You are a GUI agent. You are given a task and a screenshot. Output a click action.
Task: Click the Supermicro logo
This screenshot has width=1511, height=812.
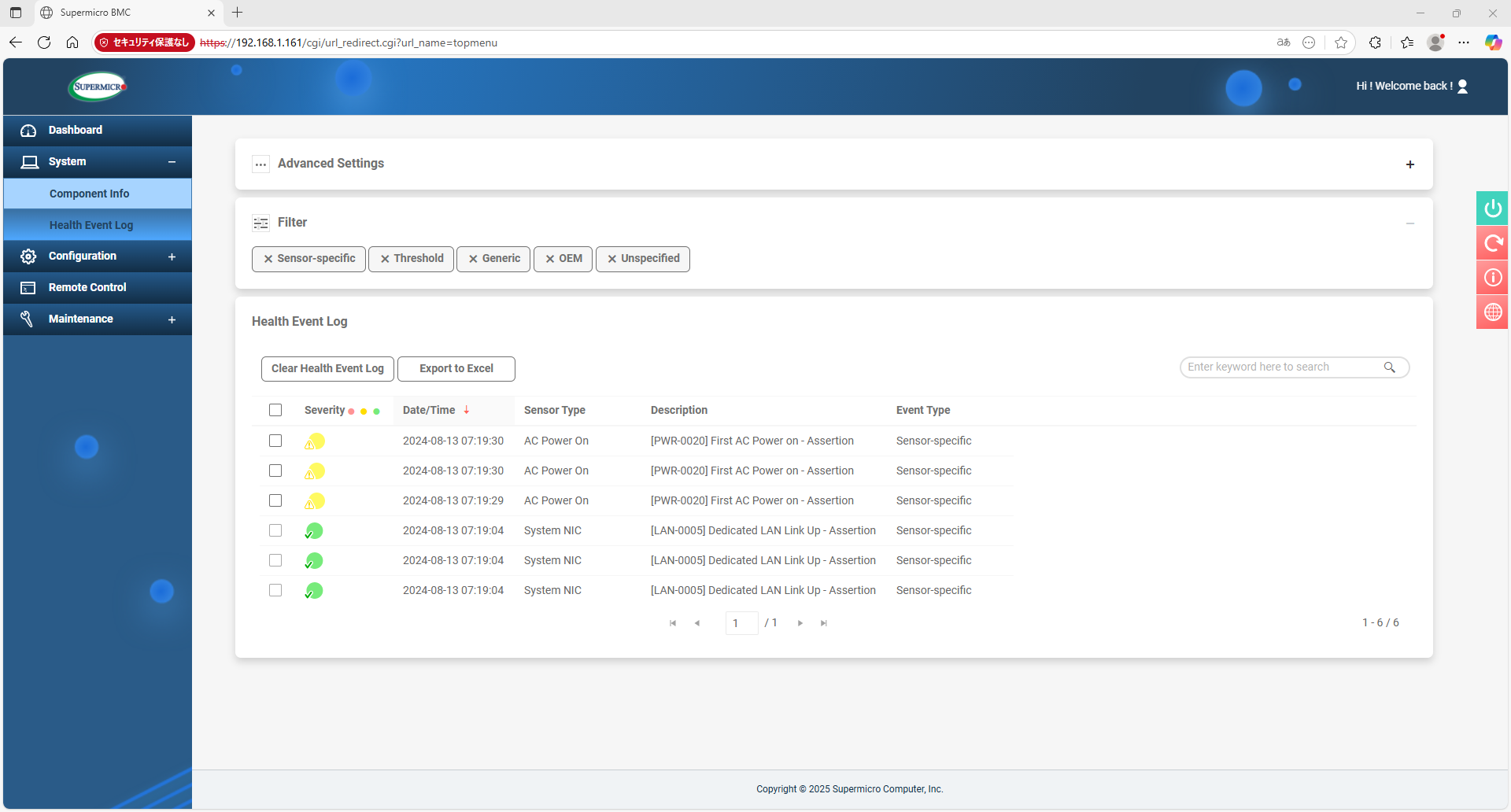98,87
